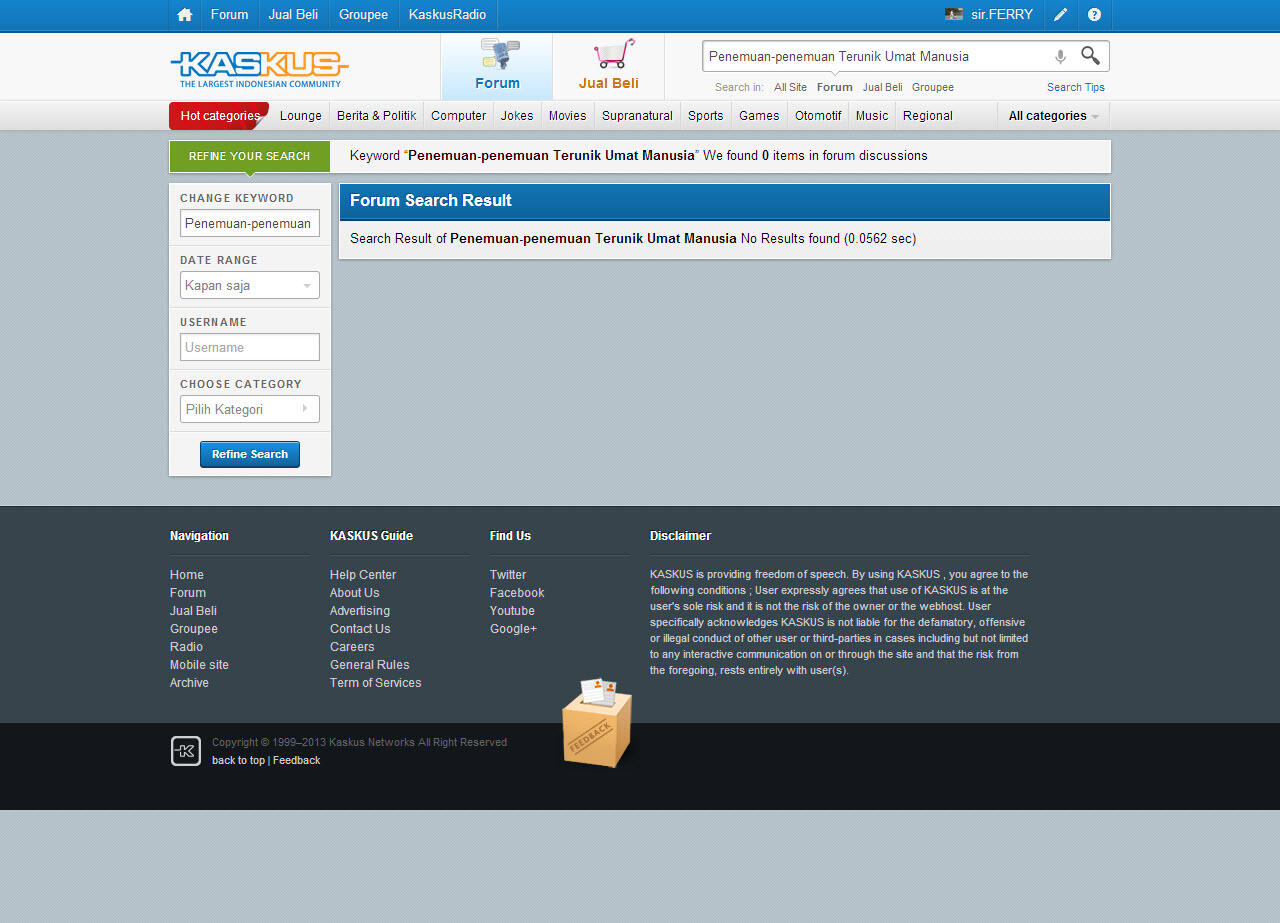Image resolution: width=1280 pixels, height=923 pixels.
Task: Switch to the Forum tab
Action: click(x=497, y=66)
